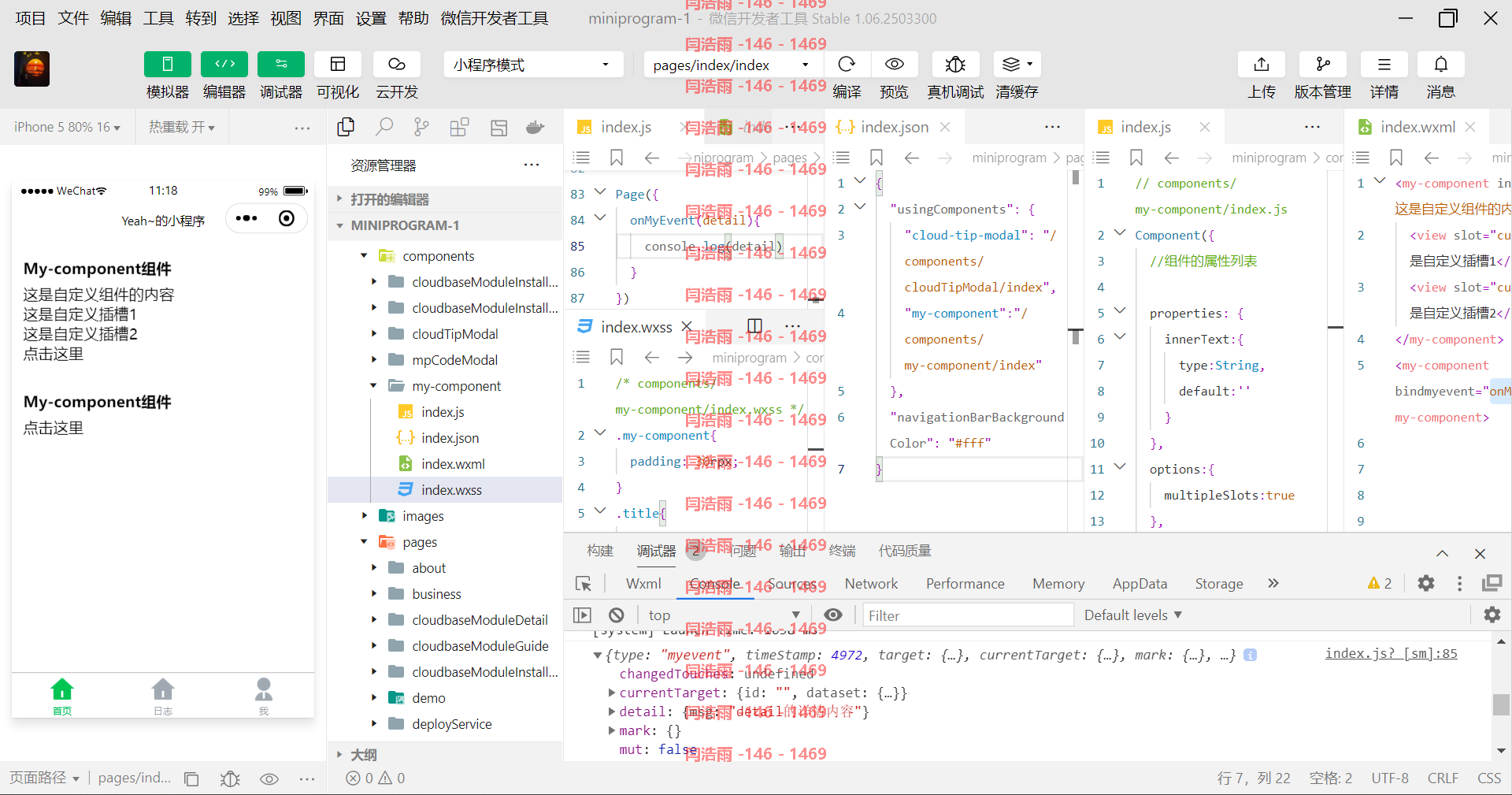Expand the 打开的编辑器 section

tap(445, 199)
